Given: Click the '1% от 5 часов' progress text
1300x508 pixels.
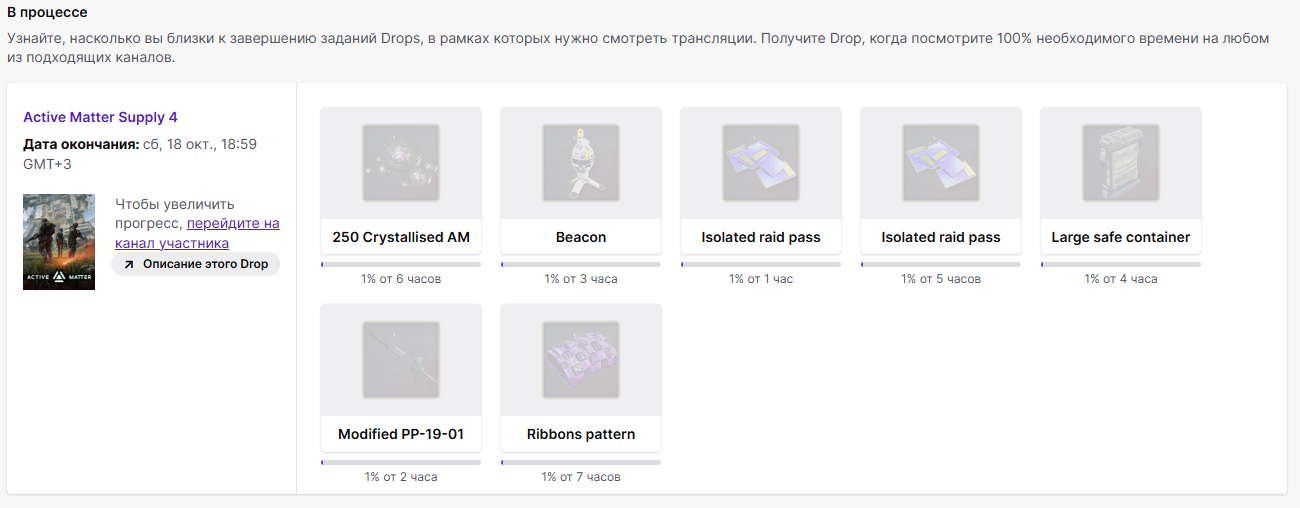Looking at the screenshot, I should coord(941,279).
